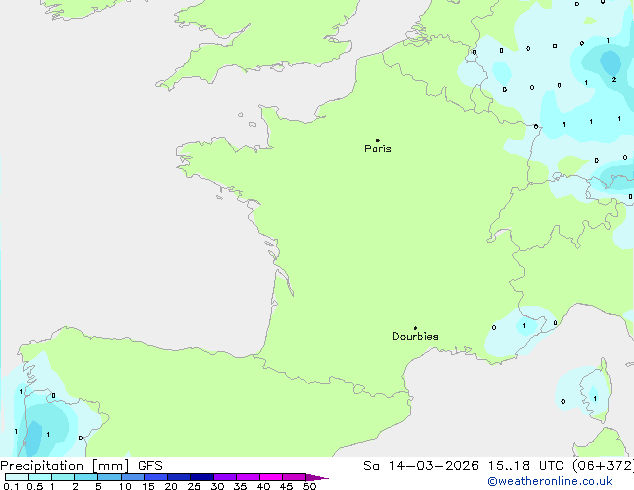Screen dimensions: 634x490
Task: Click the GFS model label
Action: (x=150, y=465)
